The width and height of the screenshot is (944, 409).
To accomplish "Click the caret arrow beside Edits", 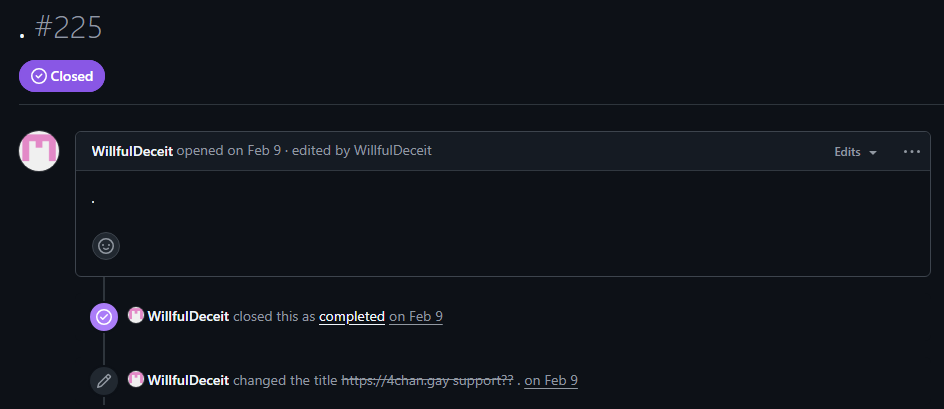I will coord(873,153).
